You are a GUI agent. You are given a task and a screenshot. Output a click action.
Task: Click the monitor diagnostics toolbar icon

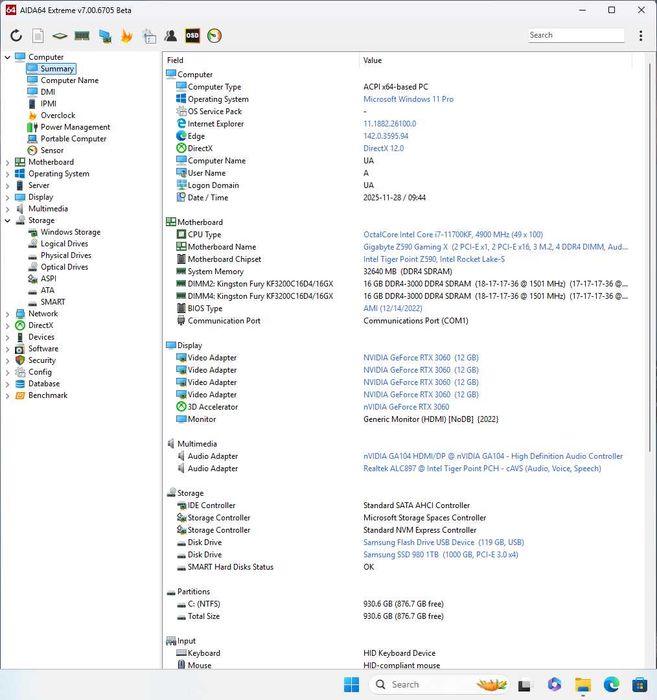pos(105,36)
